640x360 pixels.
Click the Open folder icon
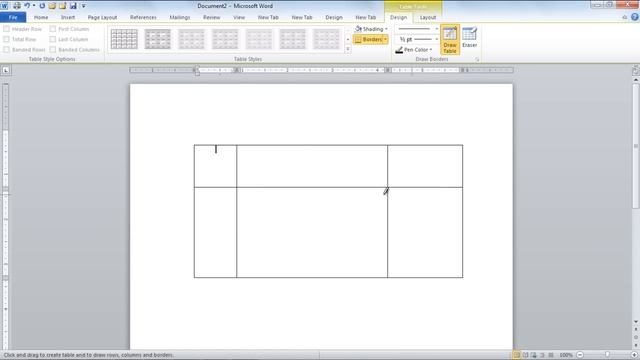pyautogui.click(x=52, y=6)
